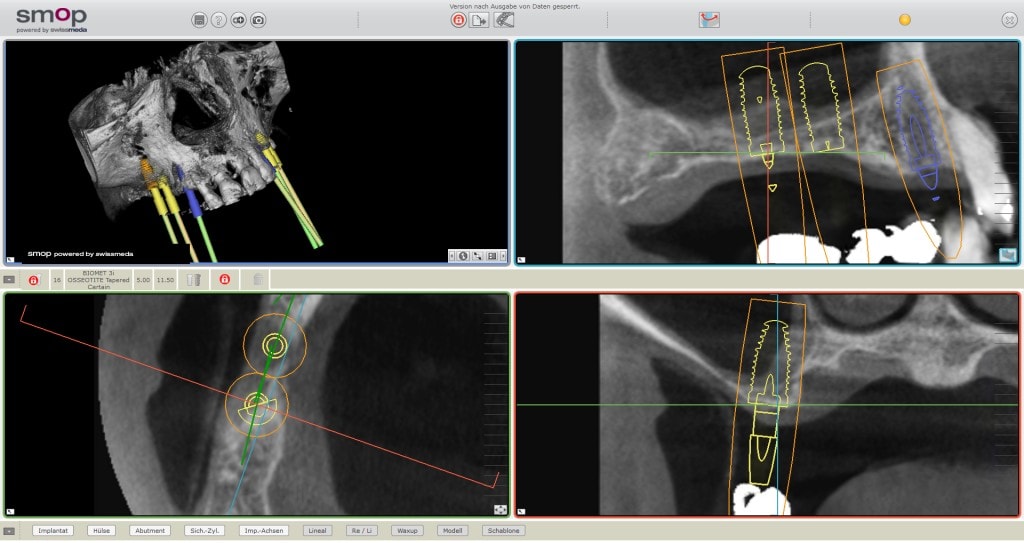
Task: Click the corner arrow icon of the axial view
Action: pos(10,512)
